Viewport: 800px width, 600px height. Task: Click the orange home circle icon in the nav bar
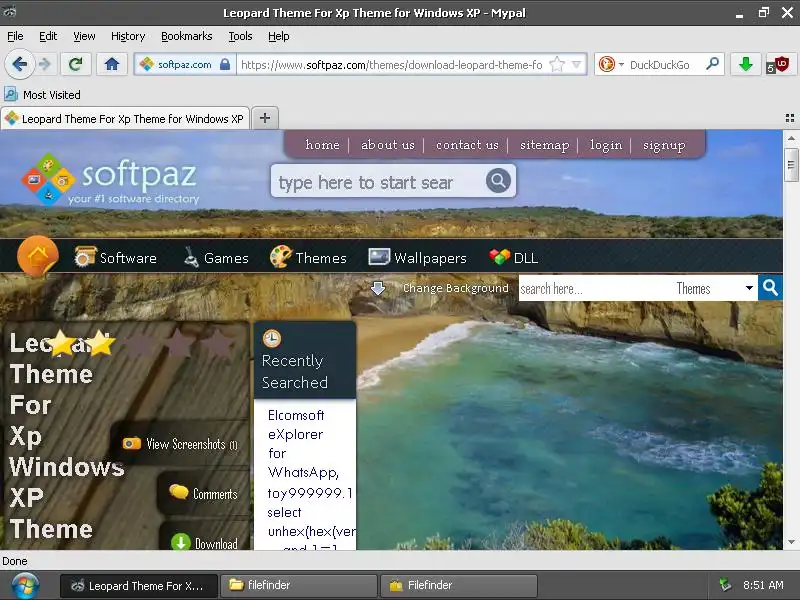pos(38,256)
